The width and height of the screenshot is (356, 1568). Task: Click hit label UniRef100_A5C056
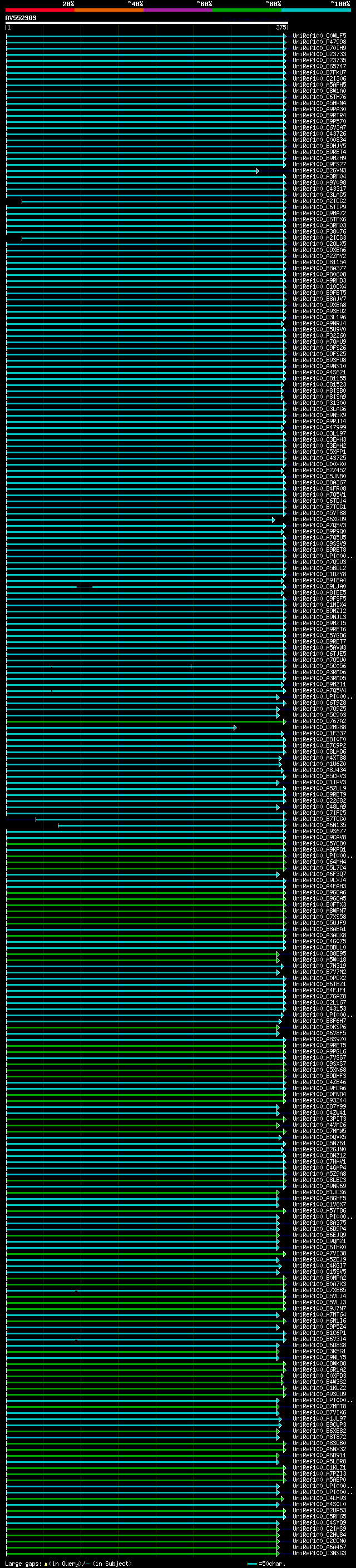click(319, 666)
